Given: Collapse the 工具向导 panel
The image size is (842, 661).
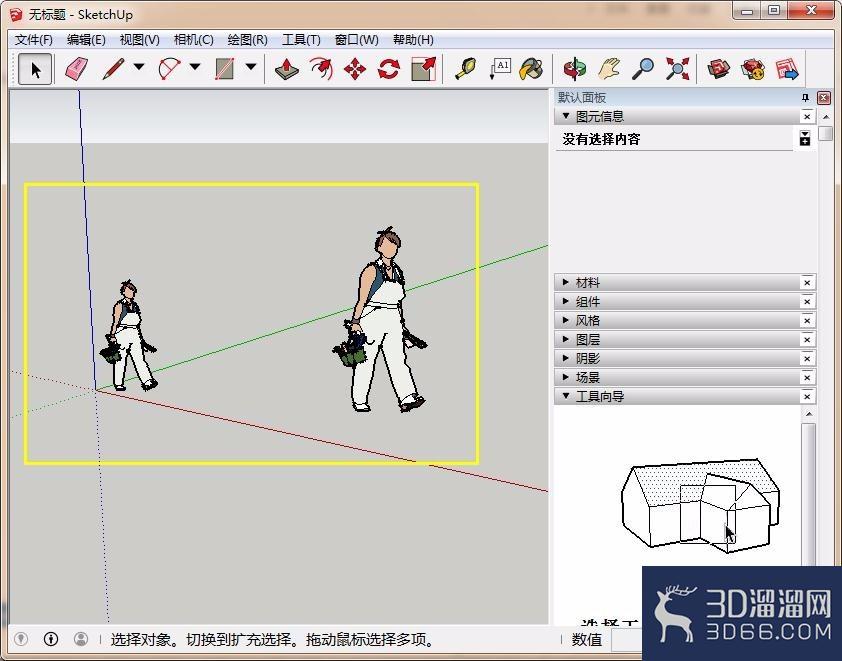Looking at the screenshot, I should pyautogui.click(x=565, y=396).
